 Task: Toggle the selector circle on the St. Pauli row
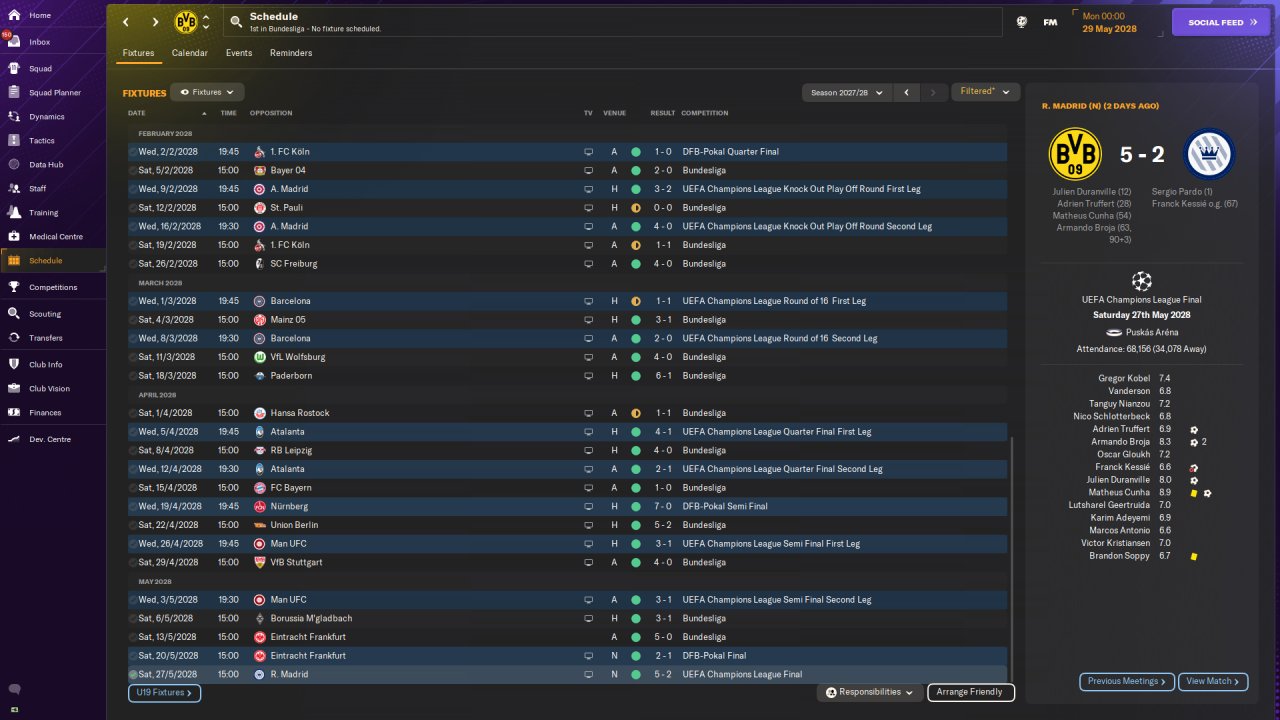pyautogui.click(x=133, y=208)
